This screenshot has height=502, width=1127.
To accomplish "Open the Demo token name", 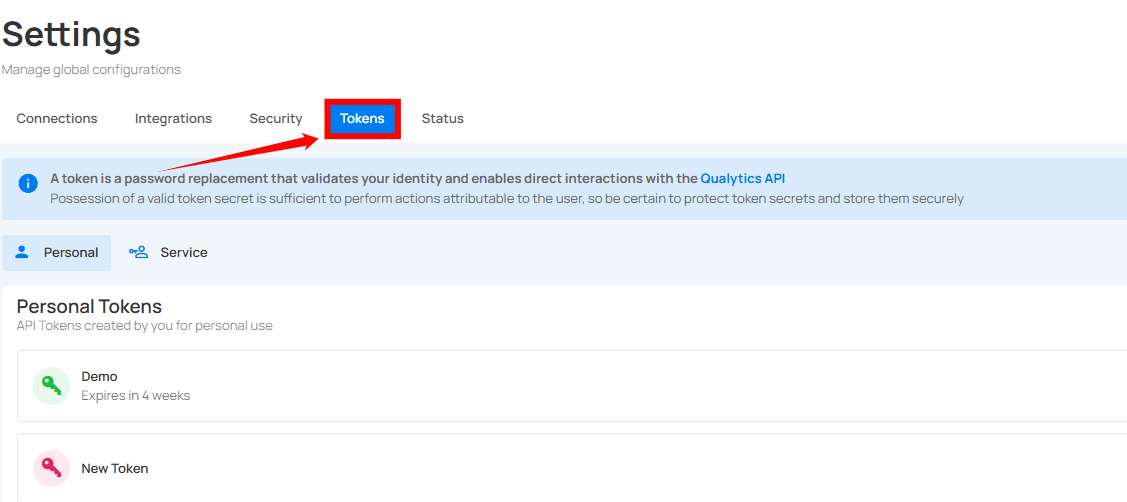I will pyautogui.click(x=99, y=376).
